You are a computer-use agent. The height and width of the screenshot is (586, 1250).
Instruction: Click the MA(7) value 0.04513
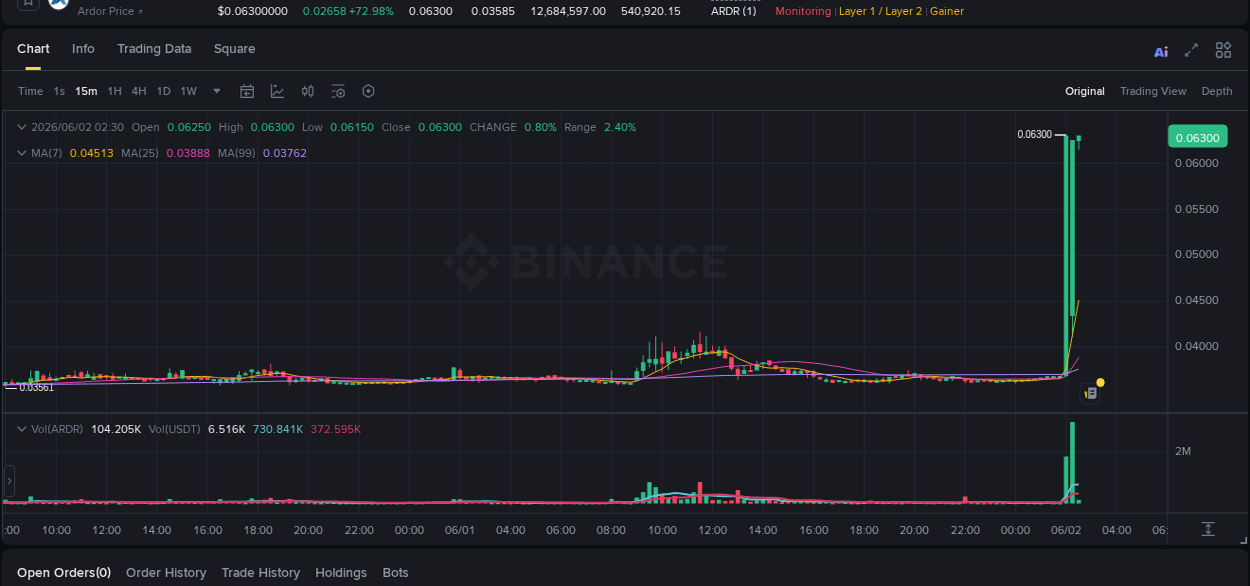91,153
